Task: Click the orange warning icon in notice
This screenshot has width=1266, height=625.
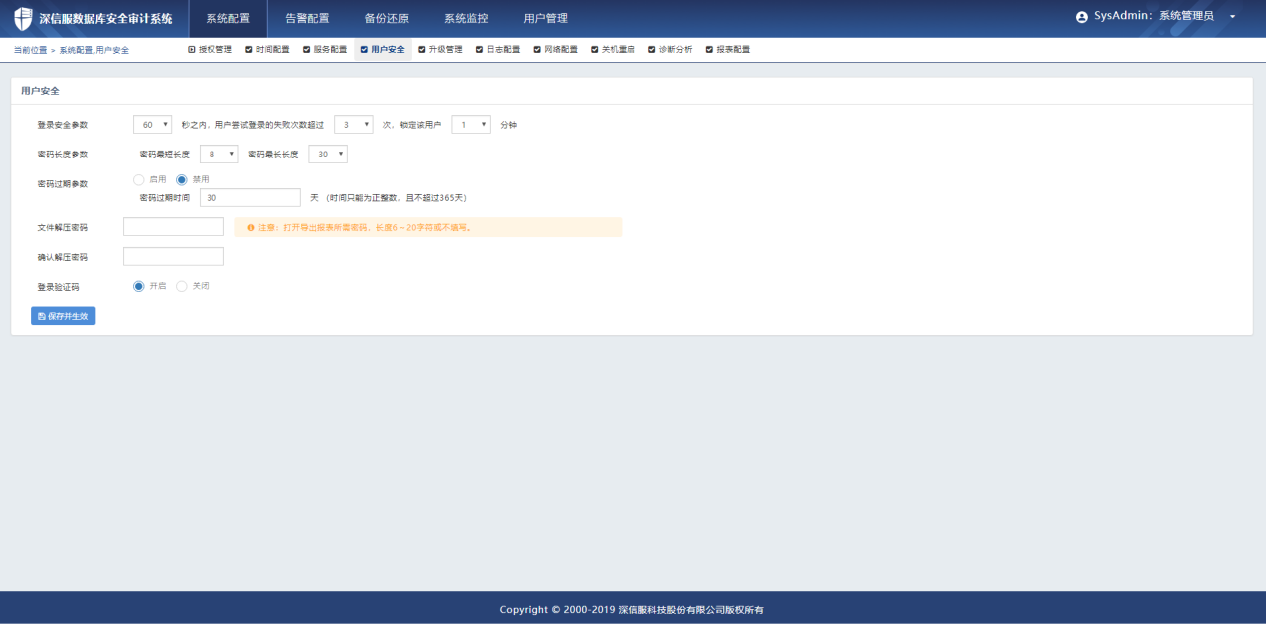Action: coord(250,227)
